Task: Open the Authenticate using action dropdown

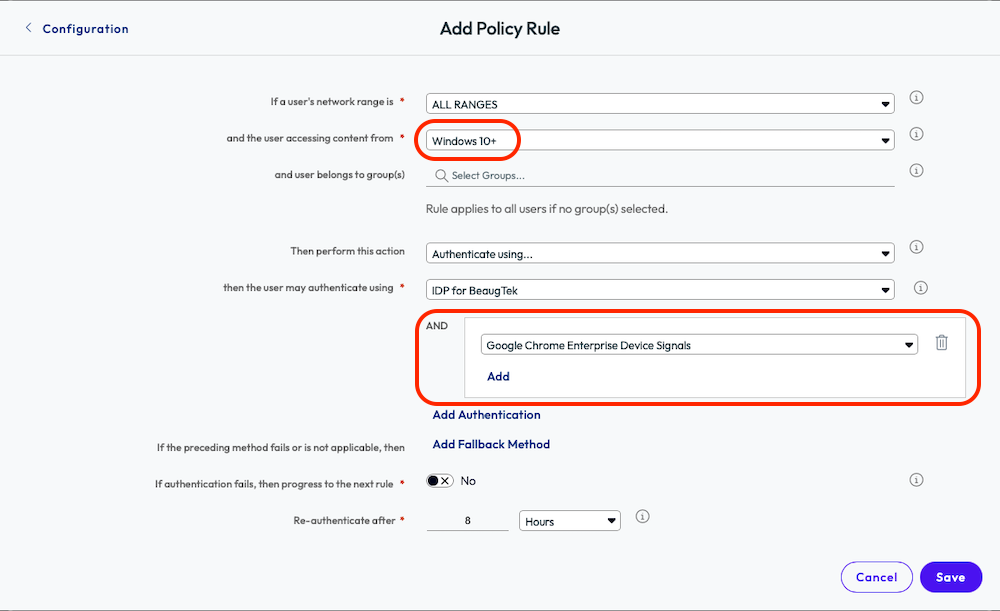Action: coord(660,254)
